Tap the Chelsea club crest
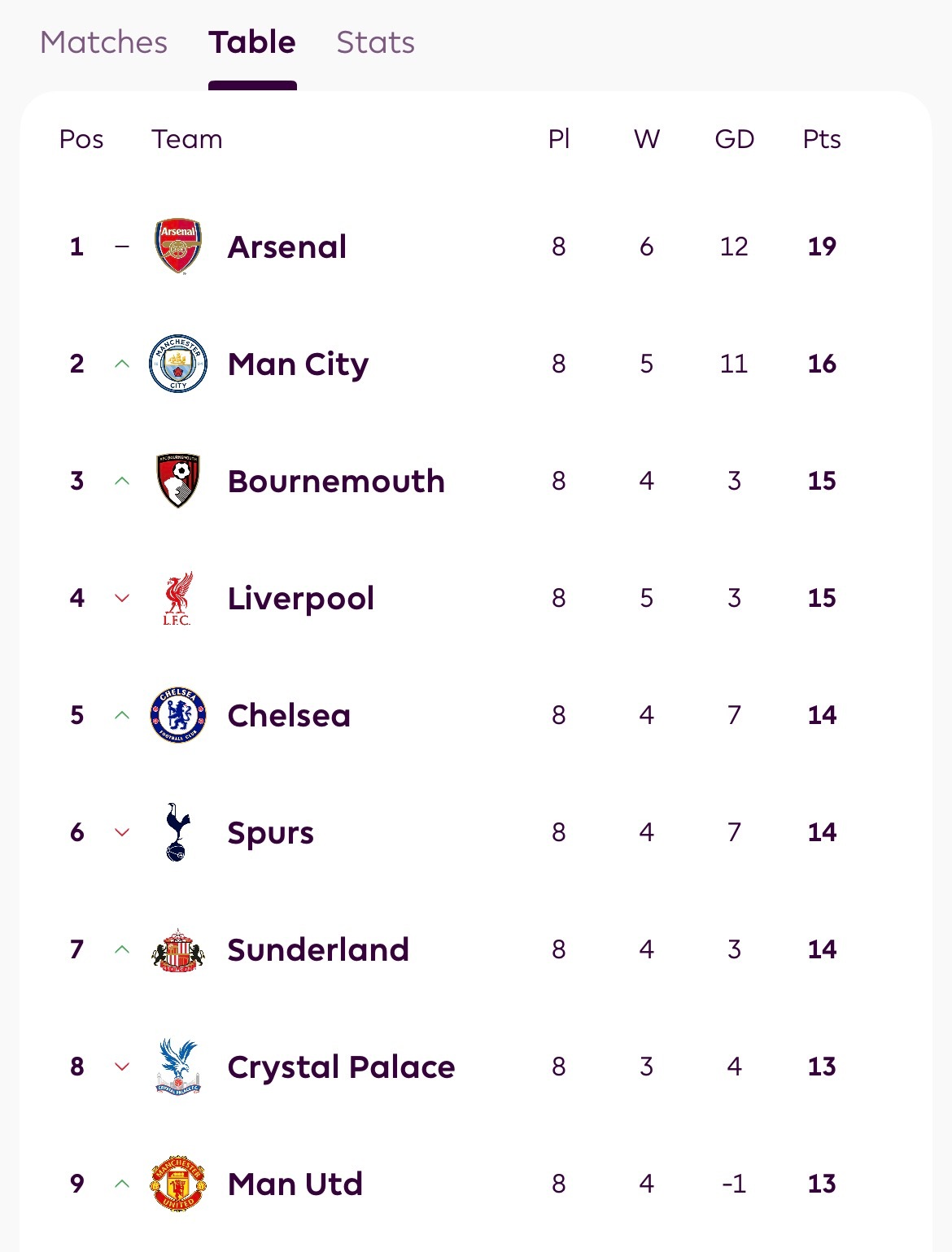Image resolution: width=952 pixels, height=1252 pixels. coord(178,715)
